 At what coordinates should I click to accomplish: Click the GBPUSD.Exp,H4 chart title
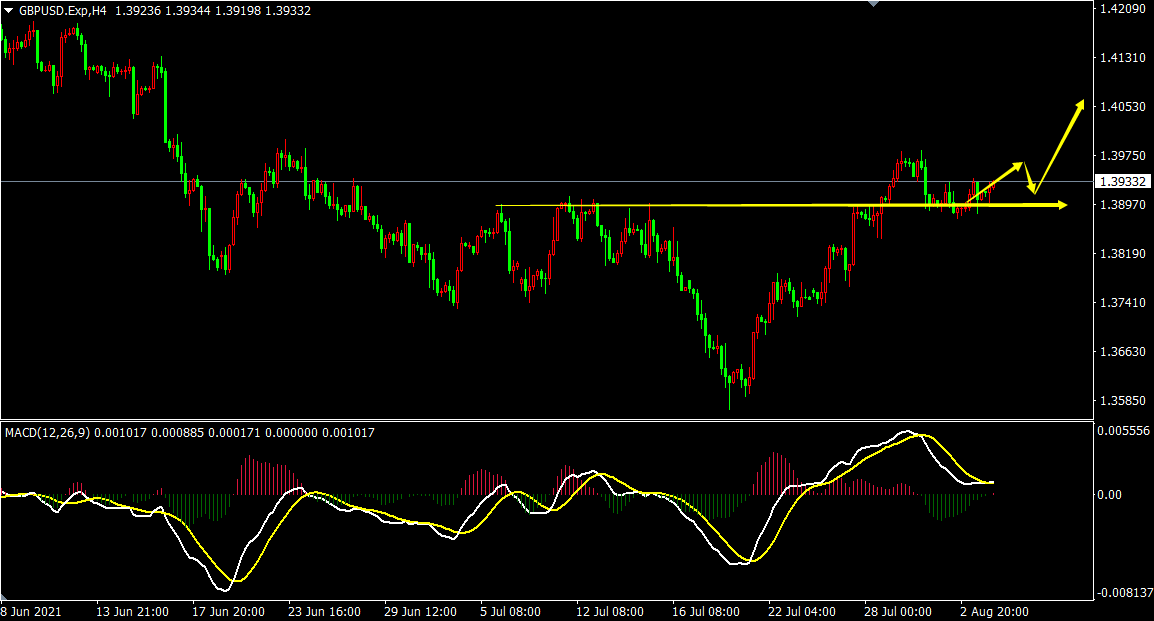pyautogui.click(x=63, y=11)
